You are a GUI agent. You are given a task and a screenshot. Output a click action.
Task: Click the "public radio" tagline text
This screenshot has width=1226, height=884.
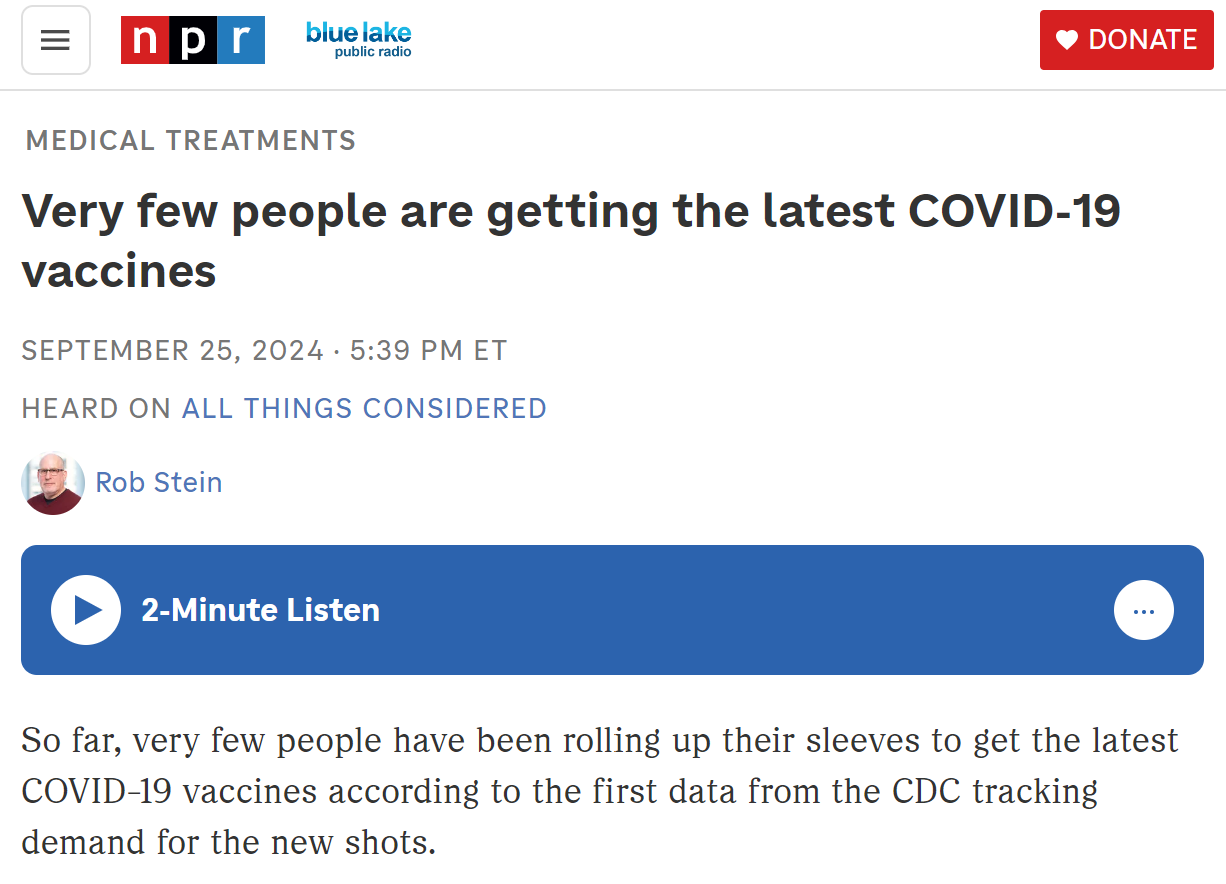(373, 53)
